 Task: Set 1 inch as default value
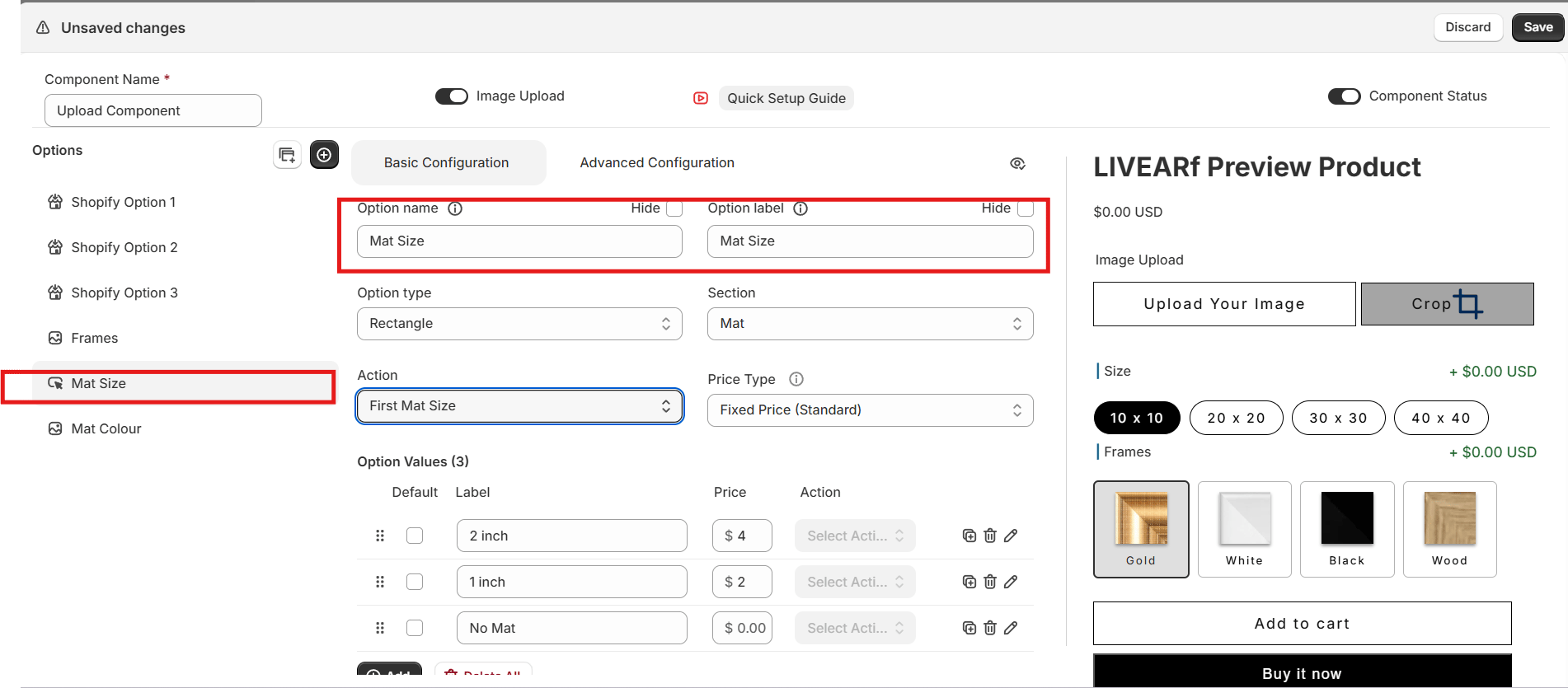[x=415, y=582]
